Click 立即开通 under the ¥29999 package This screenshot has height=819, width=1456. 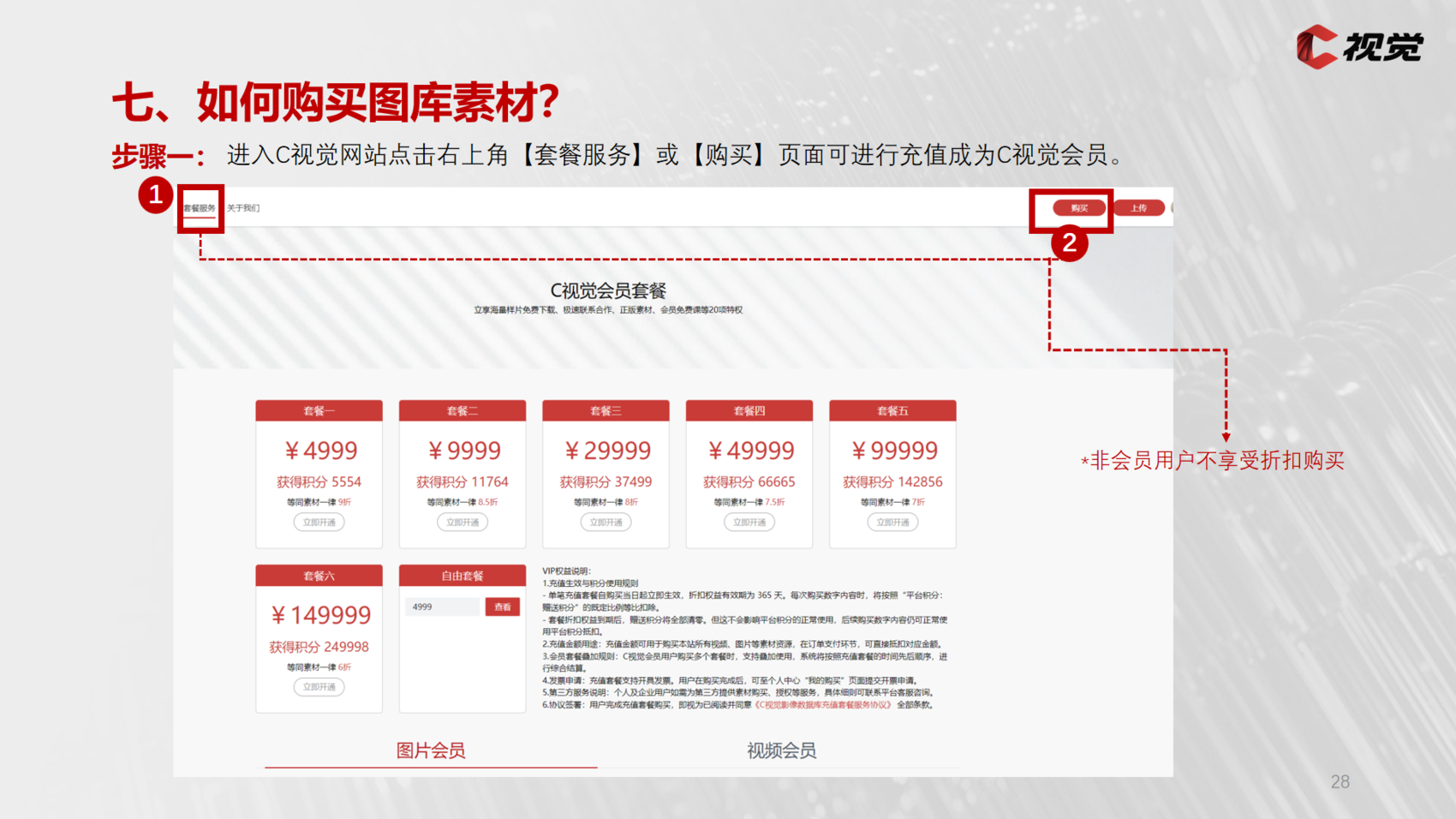[606, 523]
